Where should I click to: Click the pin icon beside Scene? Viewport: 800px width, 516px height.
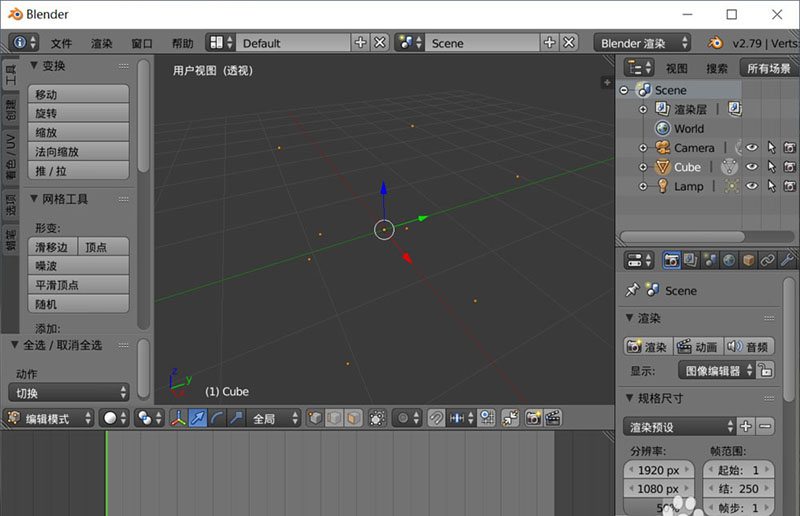coord(632,290)
